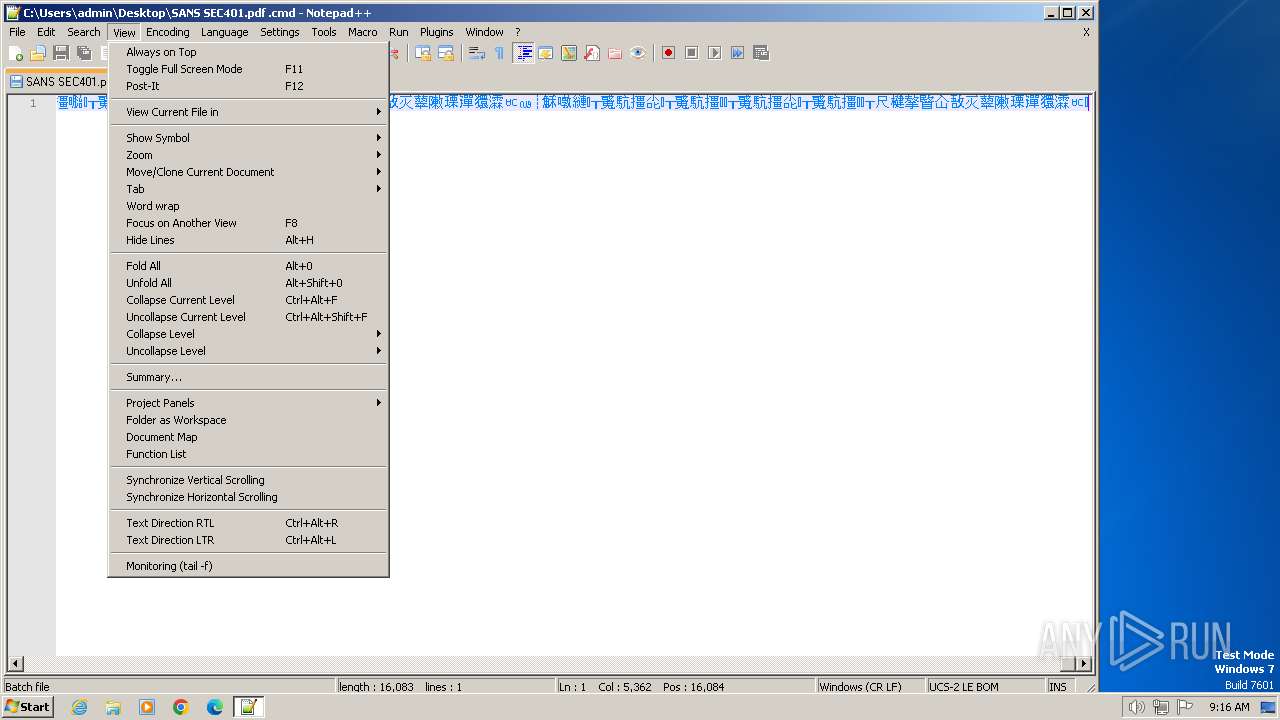Click the Open file toolbar icon
Screen dimensions: 1280x720
(x=38, y=53)
